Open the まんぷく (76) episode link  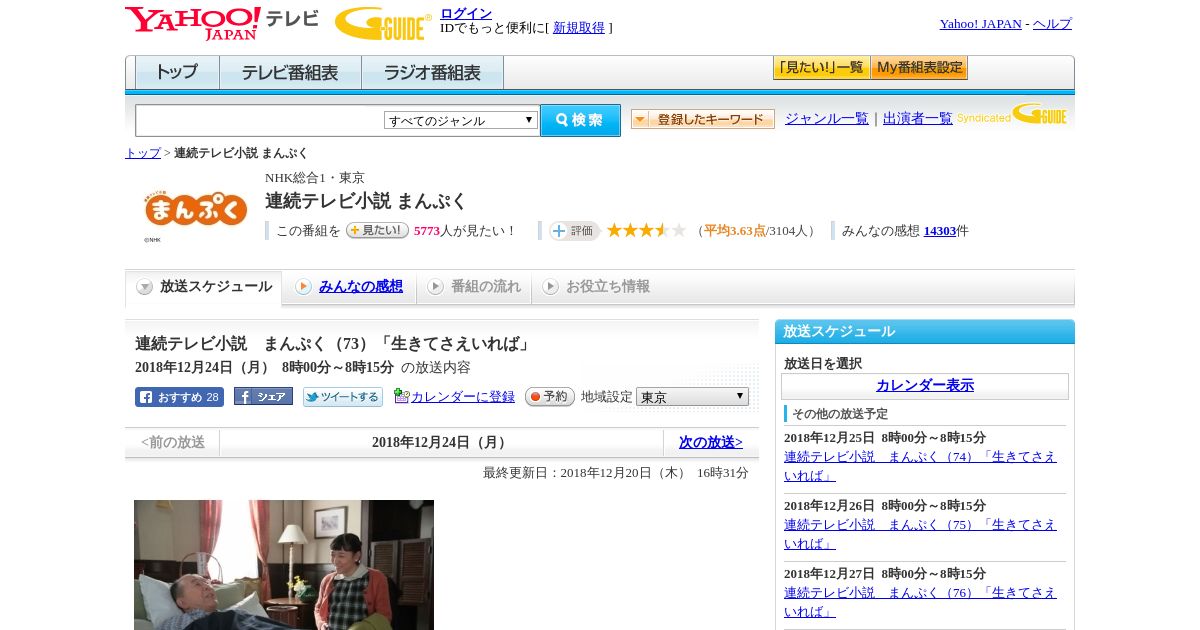pos(920,602)
